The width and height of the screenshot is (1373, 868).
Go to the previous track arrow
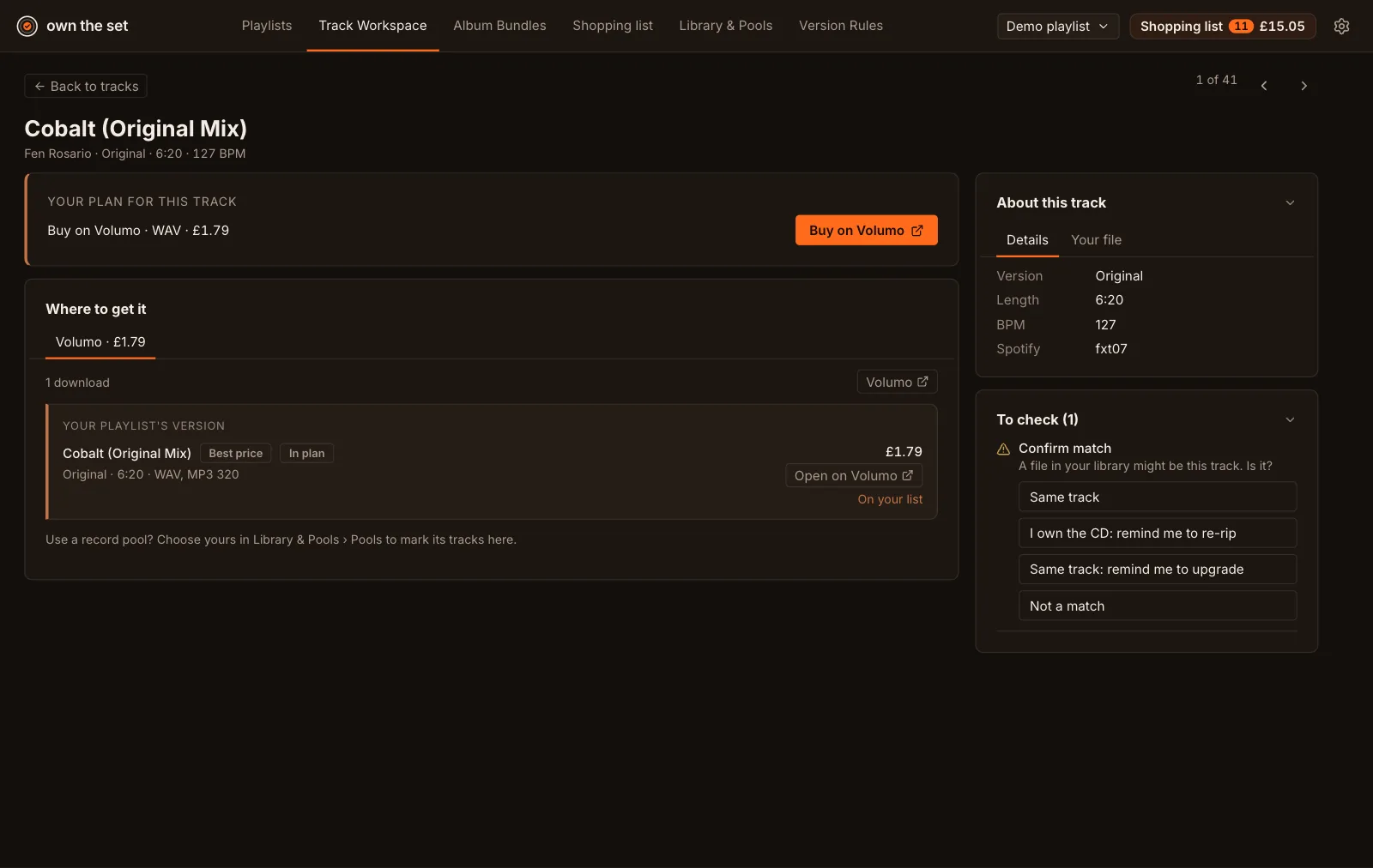click(1264, 86)
